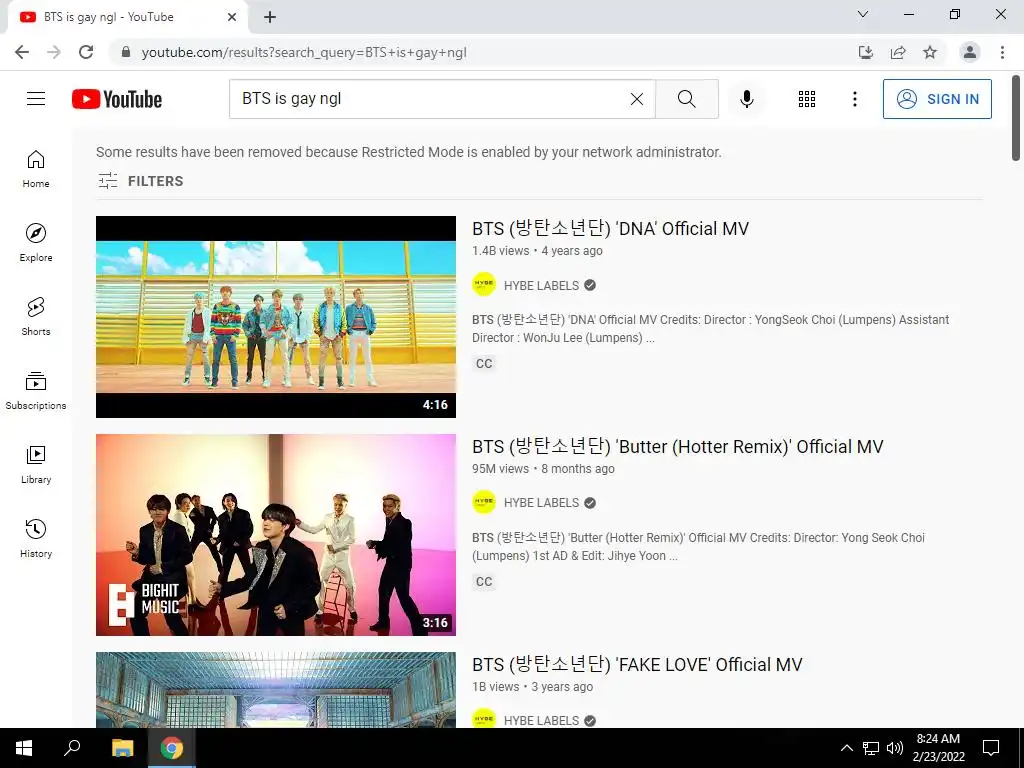Image resolution: width=1024 pixels, height=768 pixels.
Task: Close the 'BTS is gay ngl' tab
Action: click(232, 17)
